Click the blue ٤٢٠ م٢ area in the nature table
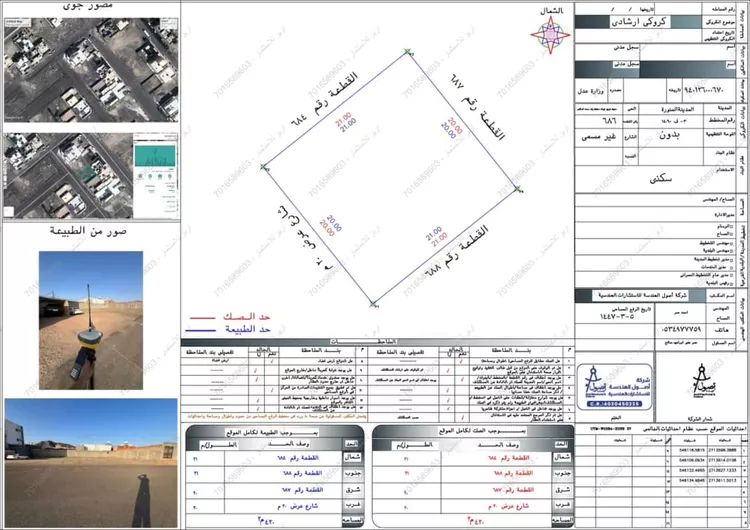Screen dimensions: 750x530 tap(266, 521)
